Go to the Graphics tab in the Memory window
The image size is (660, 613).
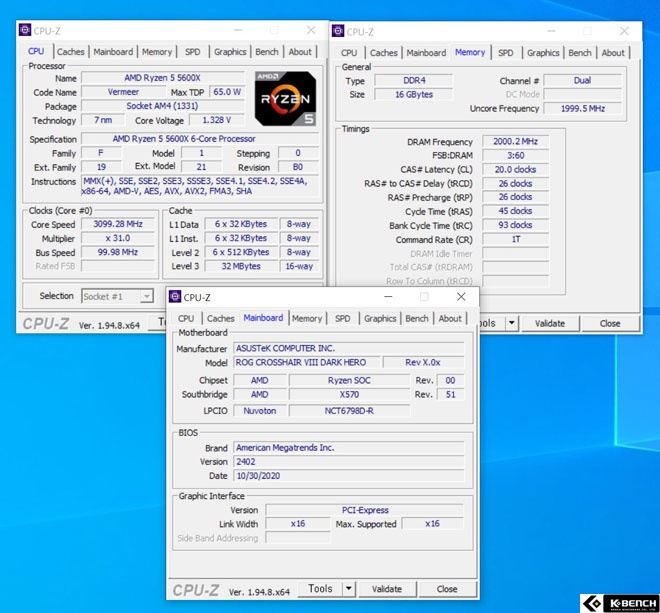(x=543, y=53)
